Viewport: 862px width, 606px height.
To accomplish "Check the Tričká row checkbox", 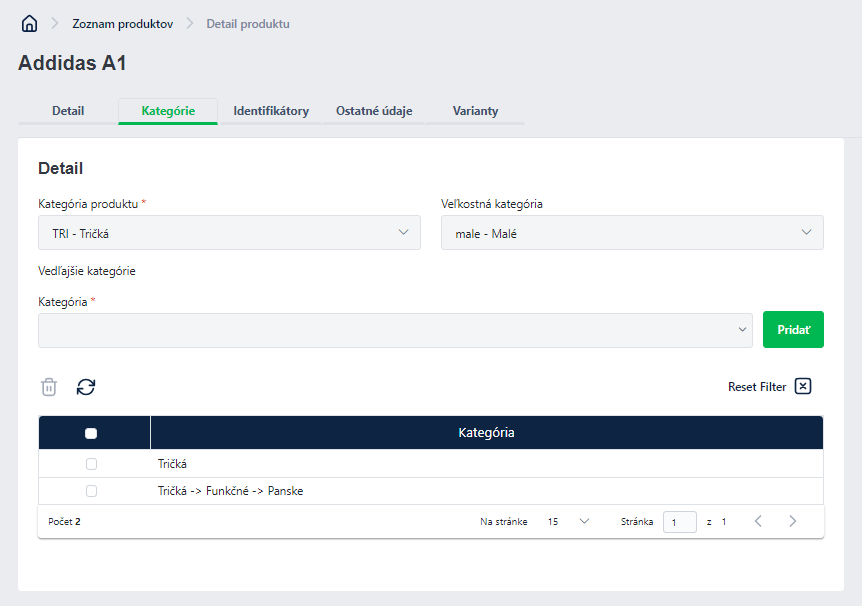I will pos(91,464).
